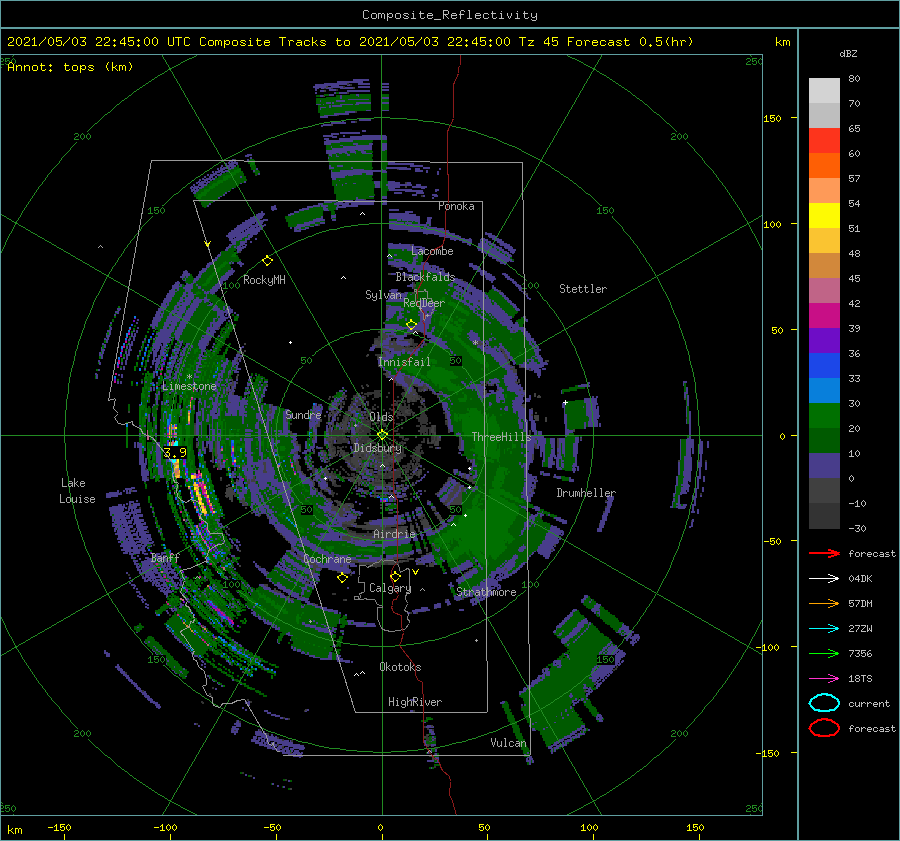The image size is (900, 841).
Task: Select the magenta 42-39 dBZ swatch
Action: (x=824, y=316)
